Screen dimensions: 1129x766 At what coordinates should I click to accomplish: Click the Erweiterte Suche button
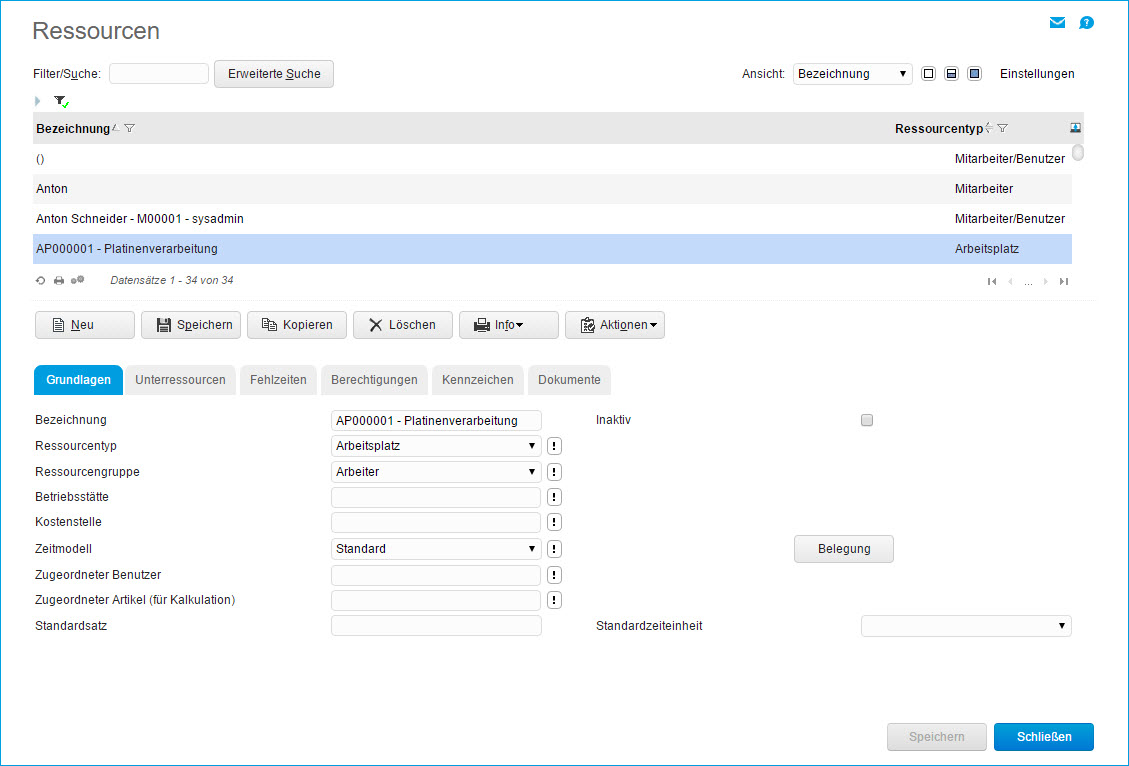[x=274, y=74]
